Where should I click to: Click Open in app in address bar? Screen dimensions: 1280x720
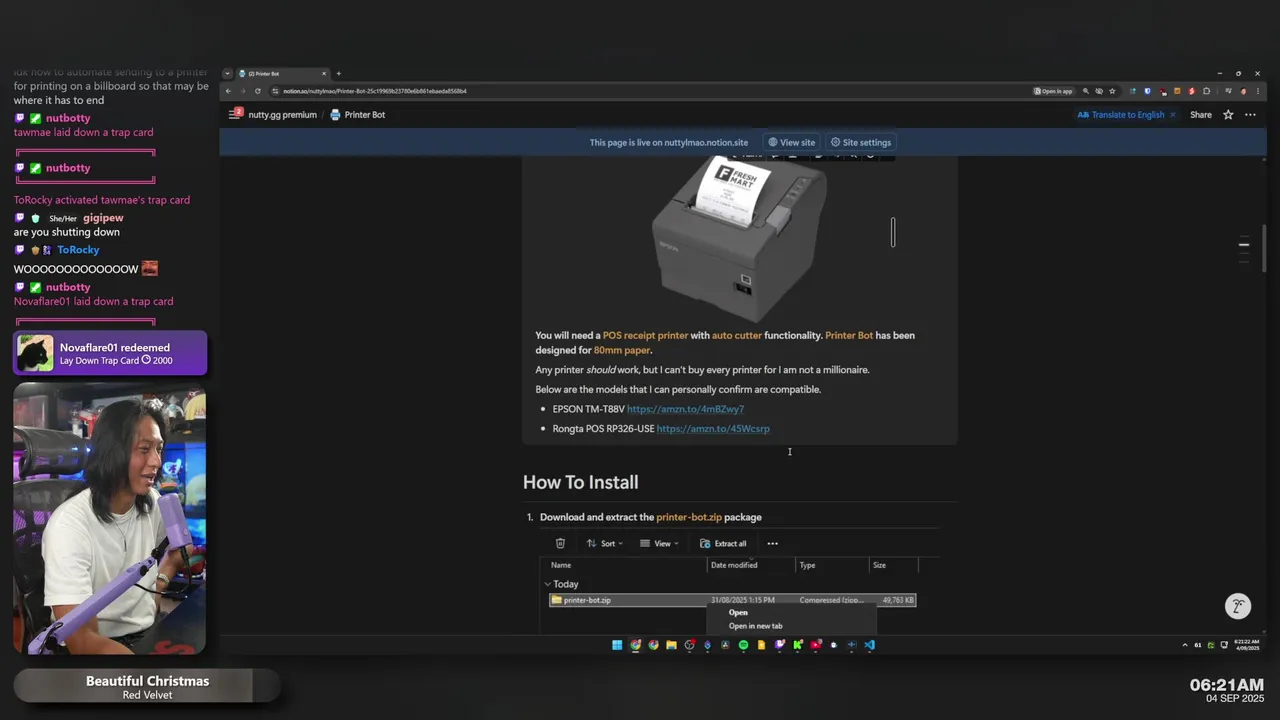[x=1053, y=91]
